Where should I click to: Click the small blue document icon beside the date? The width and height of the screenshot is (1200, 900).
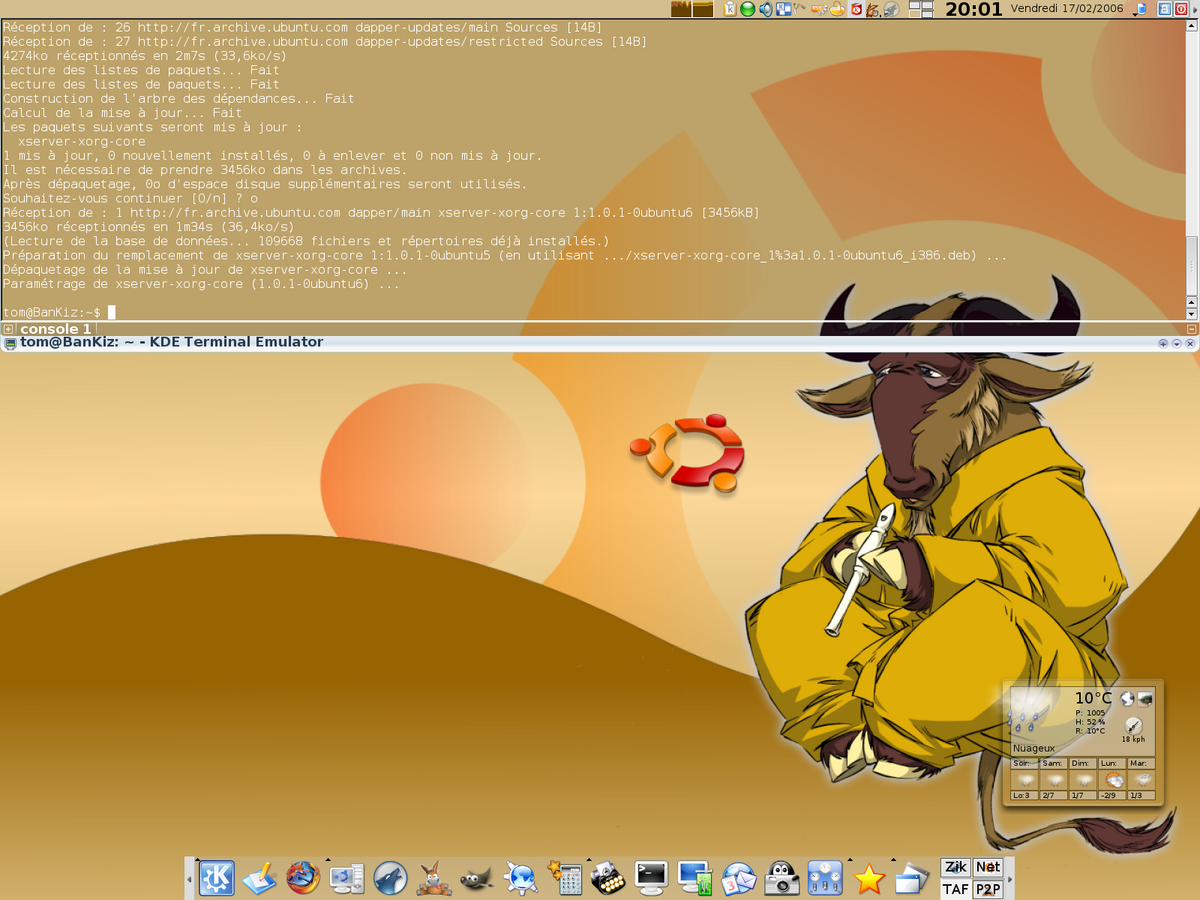coord(1140,10)
